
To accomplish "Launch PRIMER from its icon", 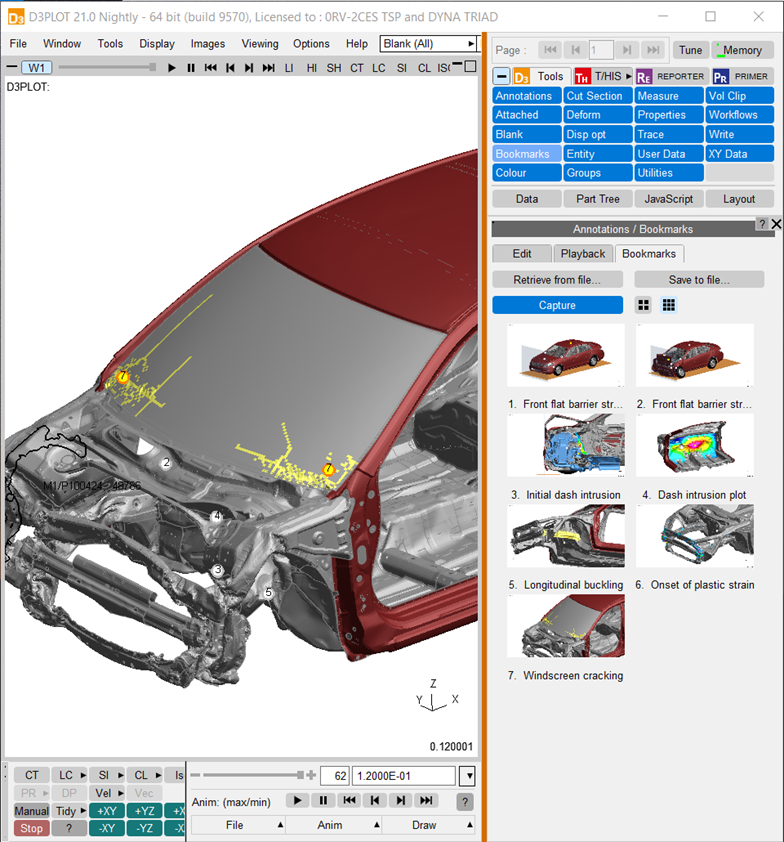I will [721, 77].
